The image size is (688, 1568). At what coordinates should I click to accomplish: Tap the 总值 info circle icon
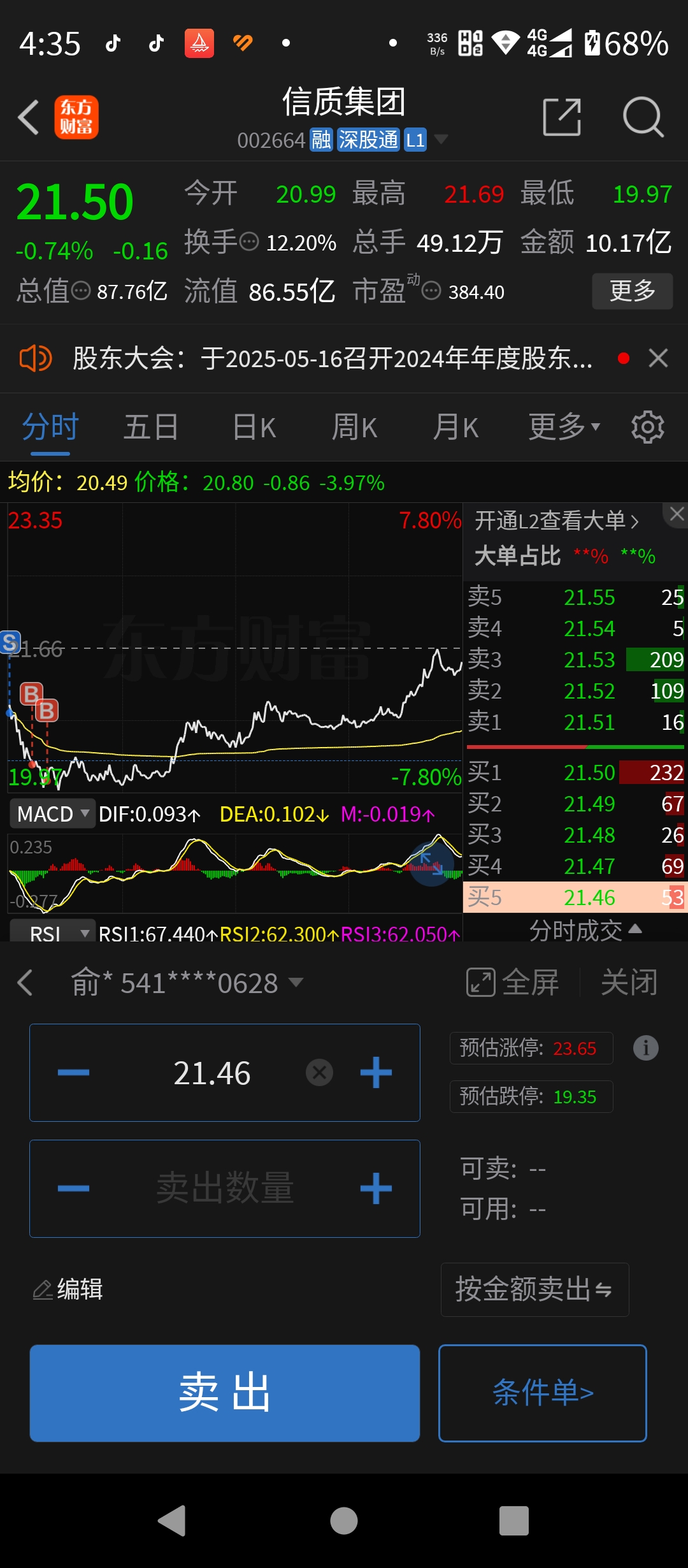(81, 291)
